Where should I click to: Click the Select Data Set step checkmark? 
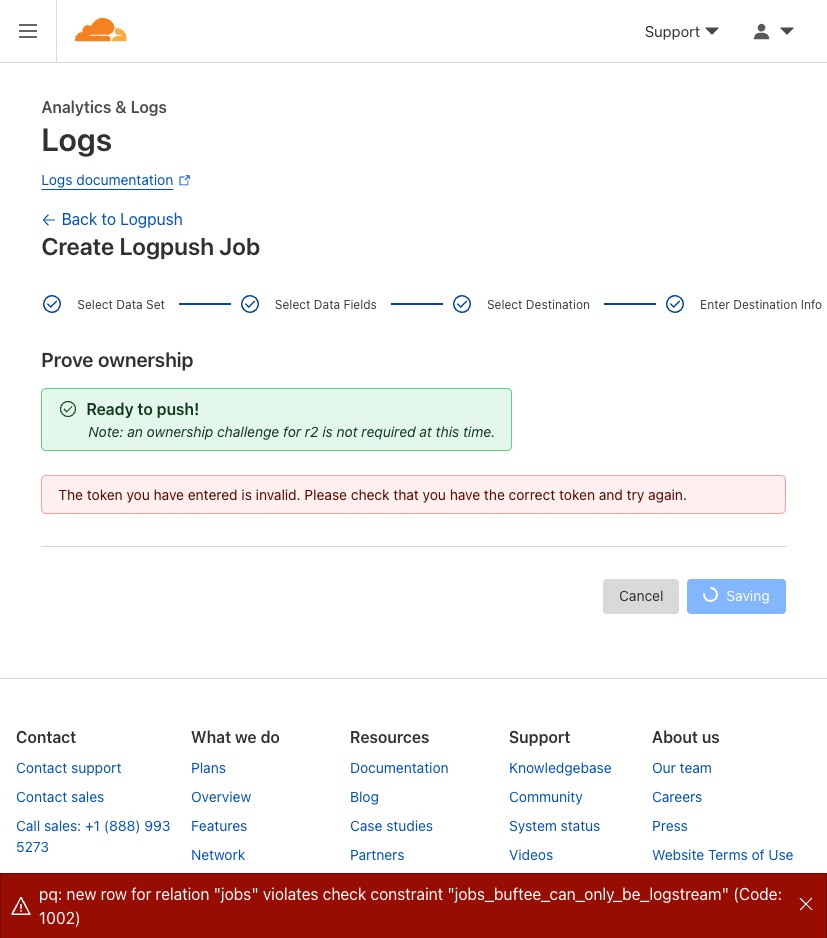click(52, 304)
